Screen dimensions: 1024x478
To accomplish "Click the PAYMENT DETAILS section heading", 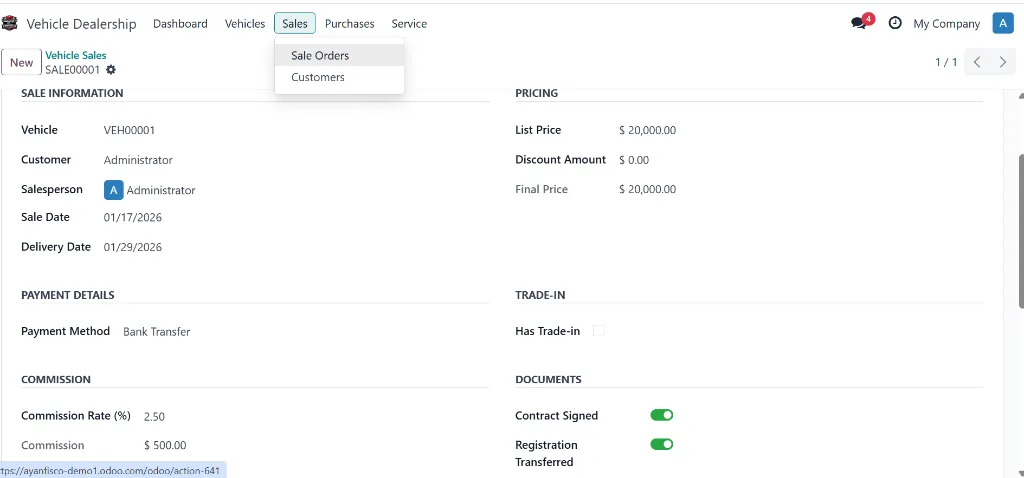I will click(x=68, y=295).
